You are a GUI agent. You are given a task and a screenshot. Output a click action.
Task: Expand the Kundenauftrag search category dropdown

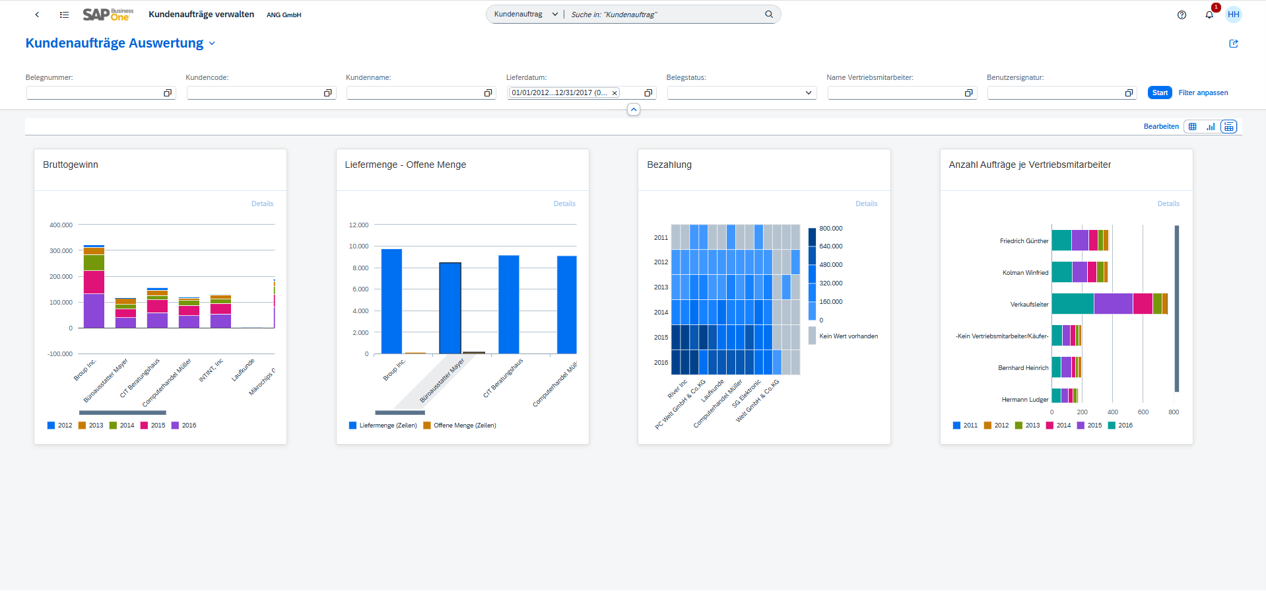coord(526,15)
